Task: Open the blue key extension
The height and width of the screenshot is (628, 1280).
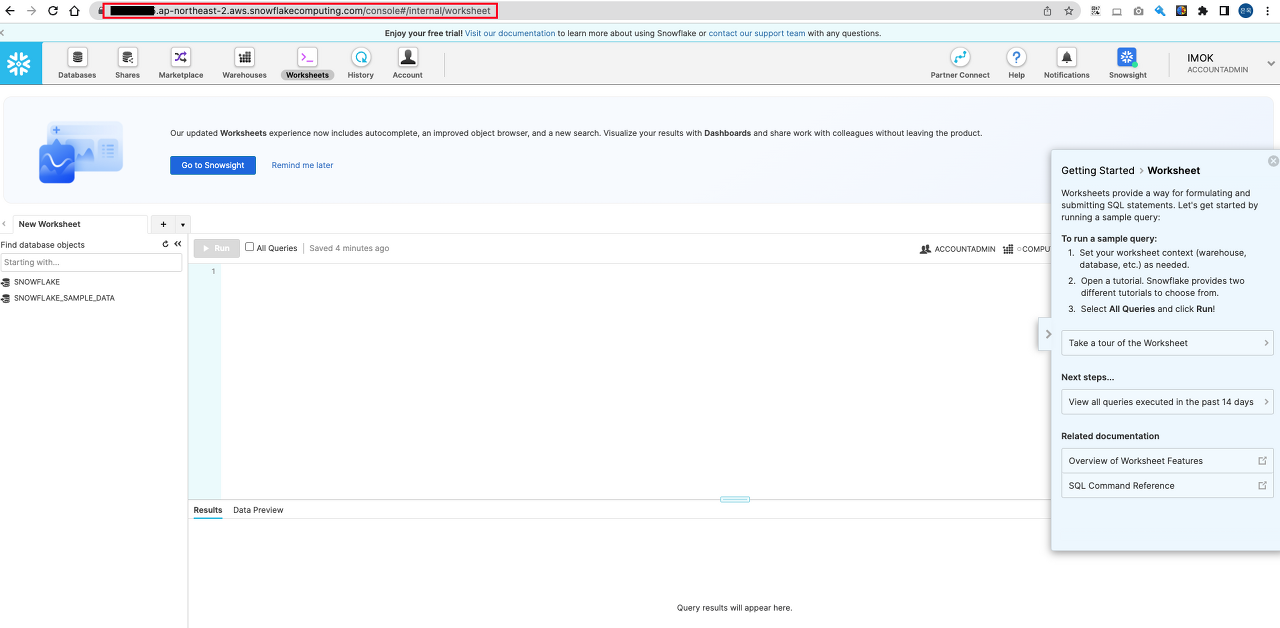Action: pyautogui.click(x=1160, y=11)
